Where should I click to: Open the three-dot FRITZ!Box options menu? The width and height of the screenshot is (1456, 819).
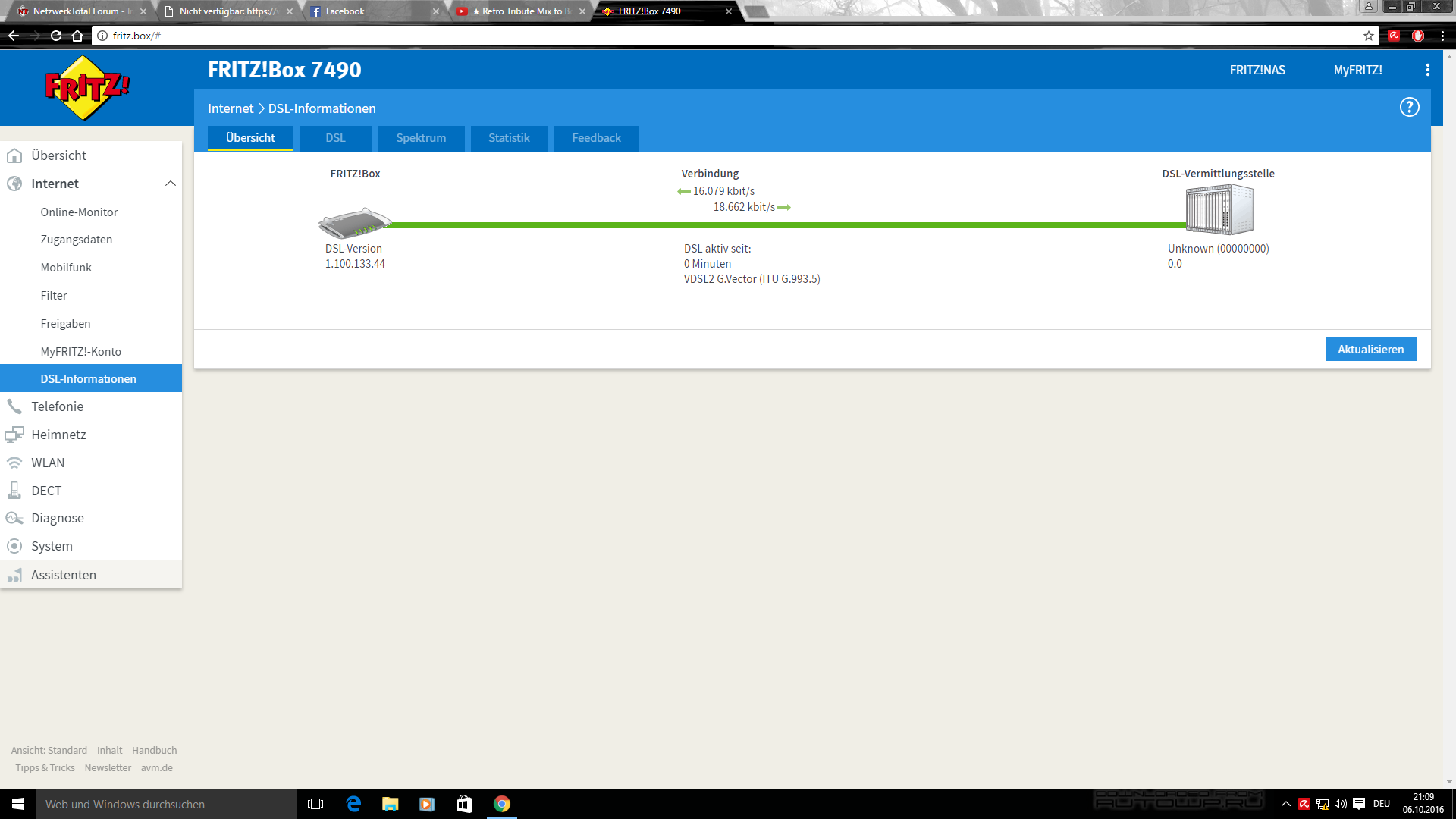coord(1427,70)
